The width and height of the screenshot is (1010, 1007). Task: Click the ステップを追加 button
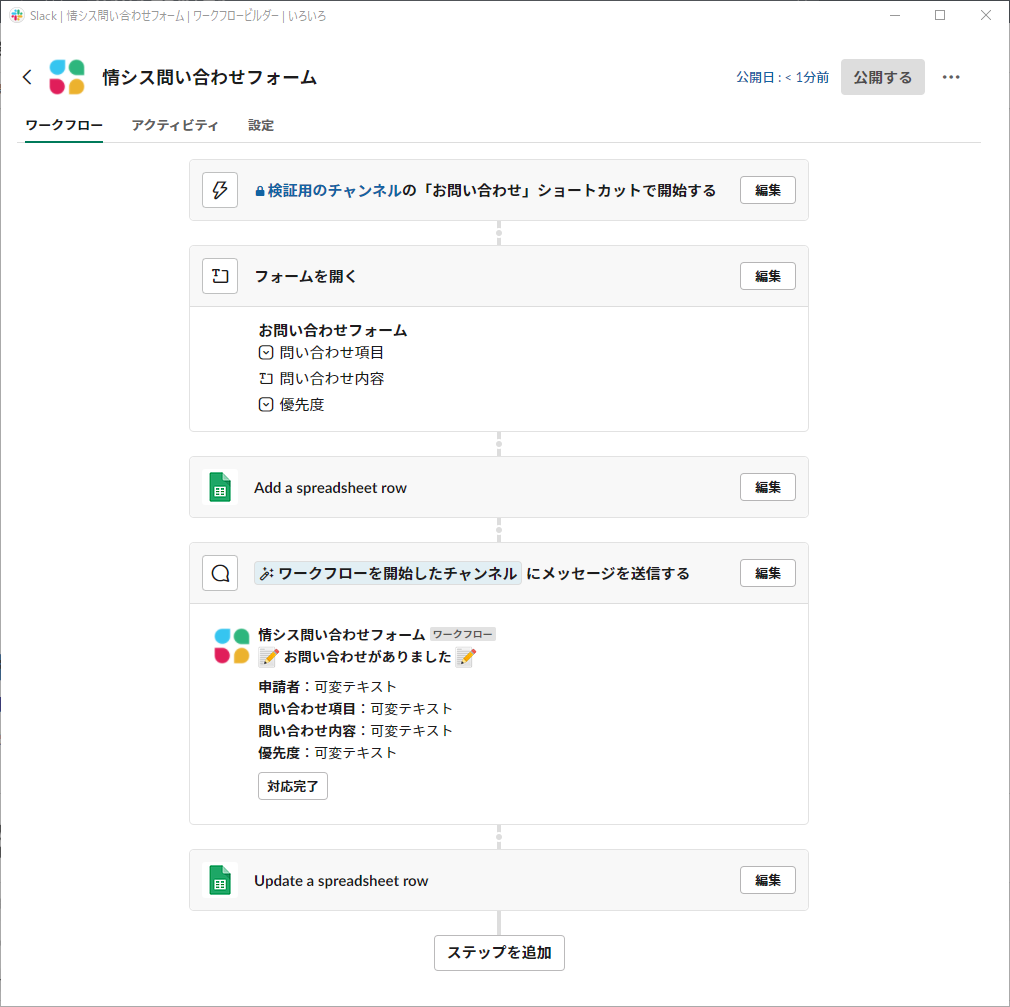(x=499, y=953)
